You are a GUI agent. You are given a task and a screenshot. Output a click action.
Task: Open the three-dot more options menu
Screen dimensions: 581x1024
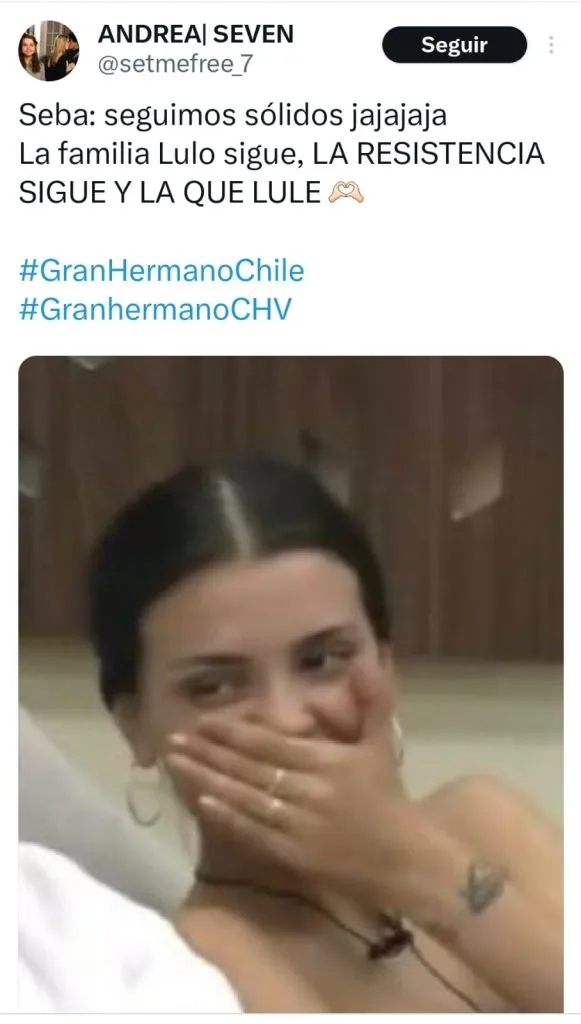552,44
